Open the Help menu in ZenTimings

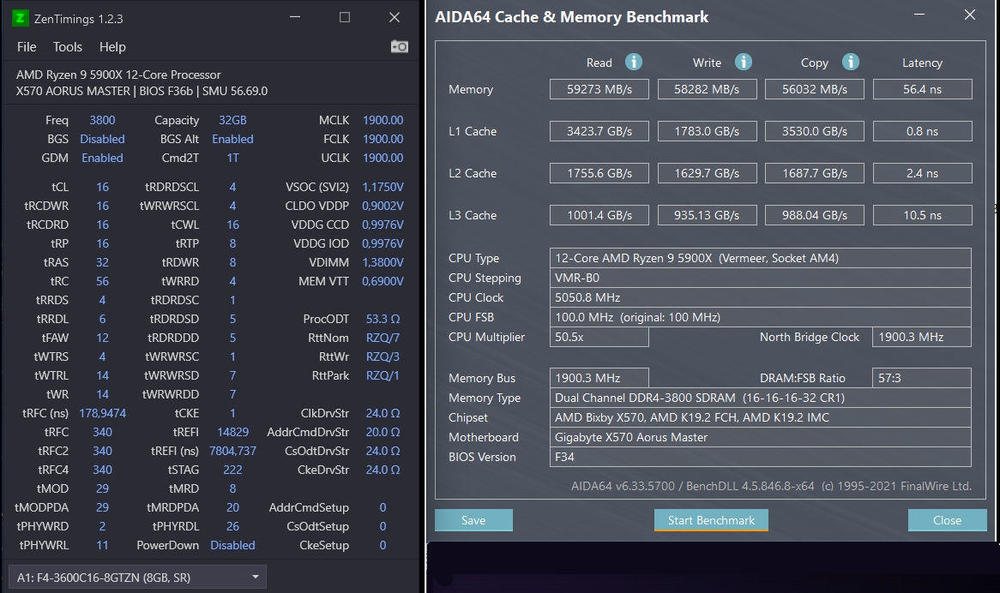(113, 47)
